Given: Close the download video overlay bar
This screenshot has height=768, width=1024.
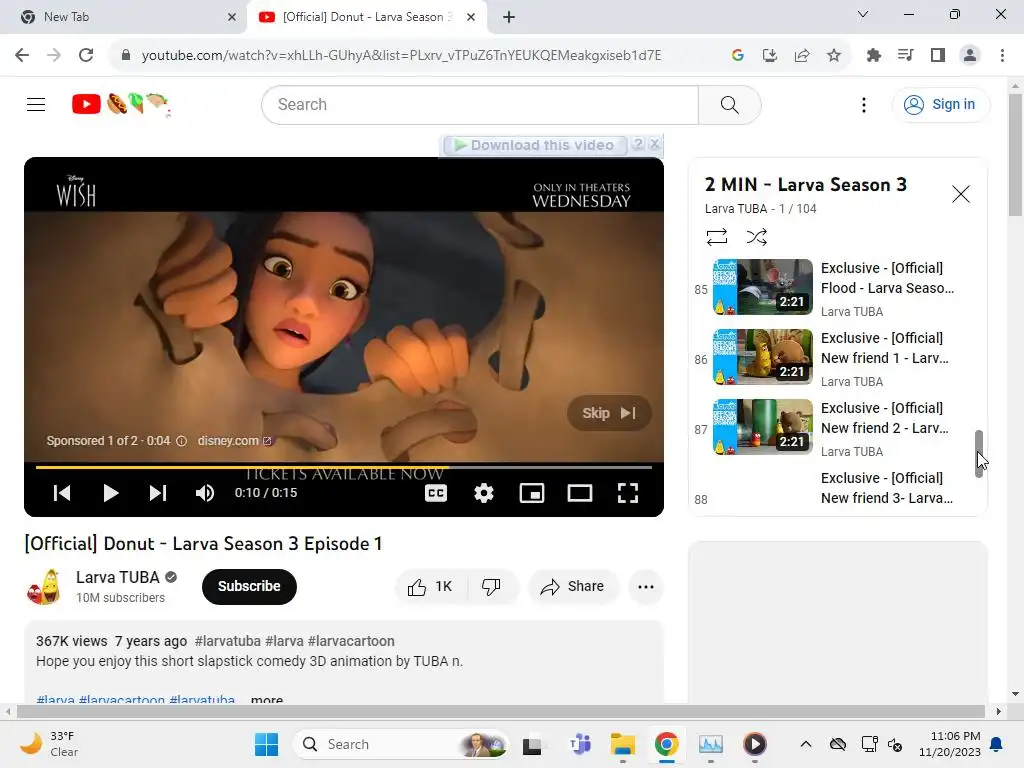Looking at the screenshot, I should tap(654, 144).
